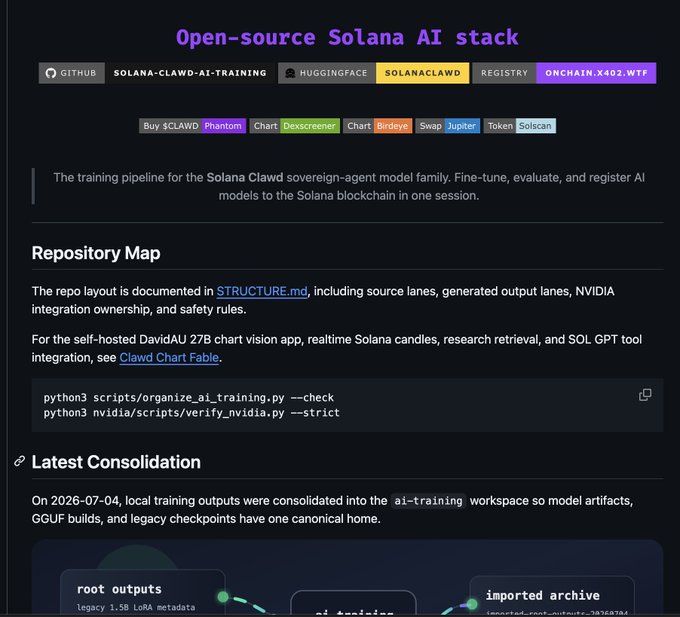This screenshot has height=617, width=680.
Task: Click the verify_nvidia.py --strict command line
Action: (x=191, y=412)
